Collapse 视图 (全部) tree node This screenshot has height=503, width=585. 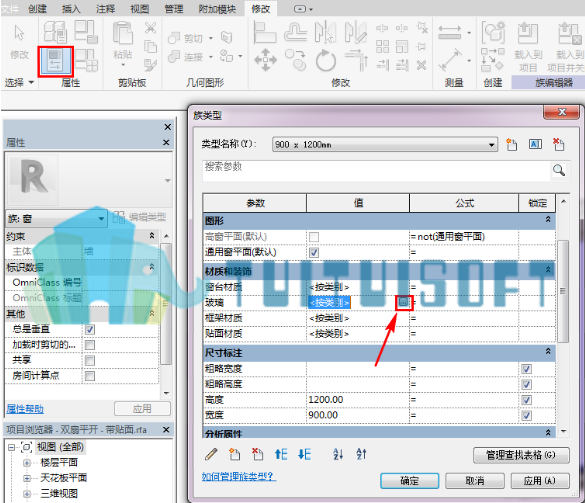point(12,447)
